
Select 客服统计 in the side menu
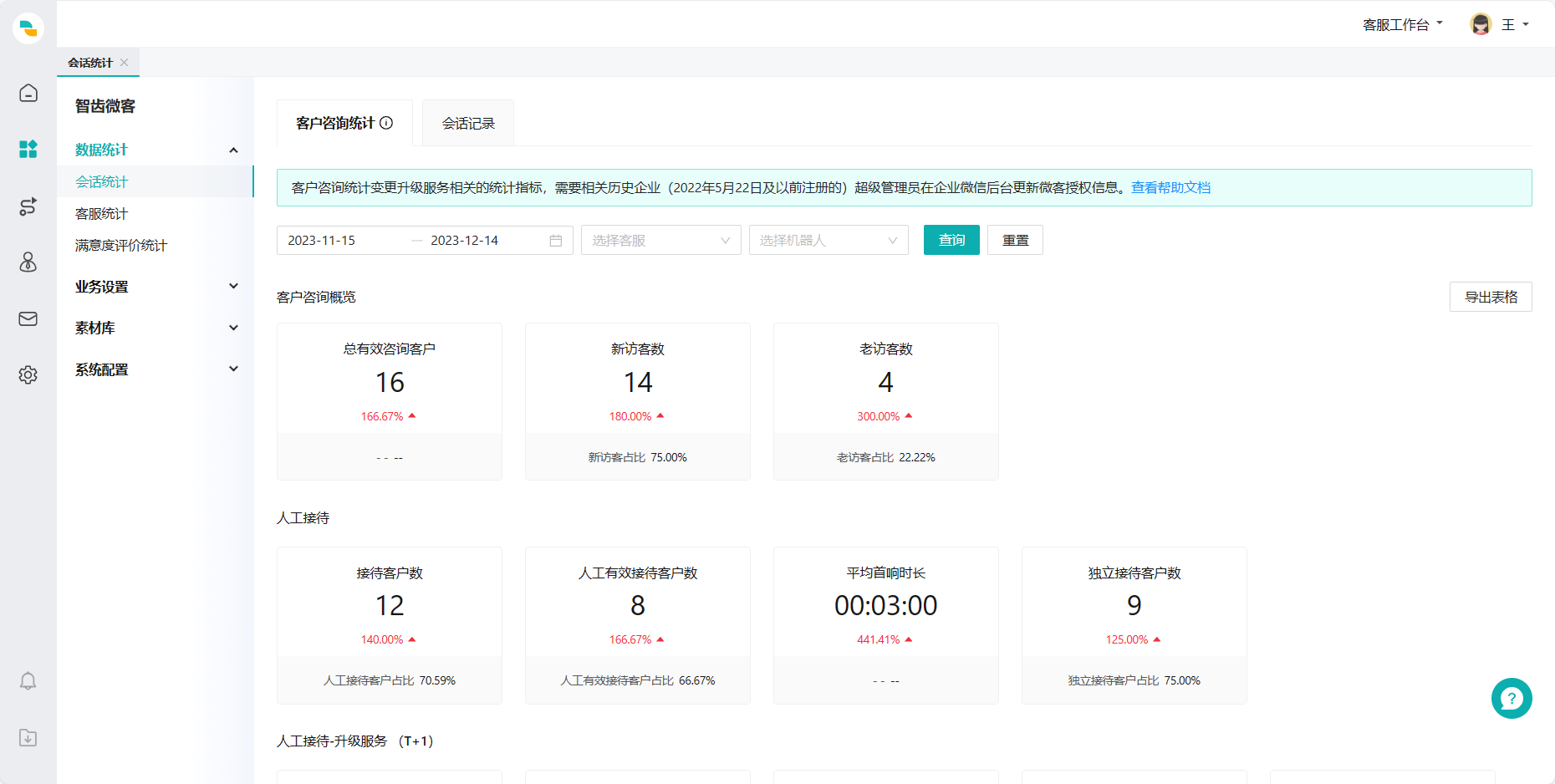coord(155,214)
